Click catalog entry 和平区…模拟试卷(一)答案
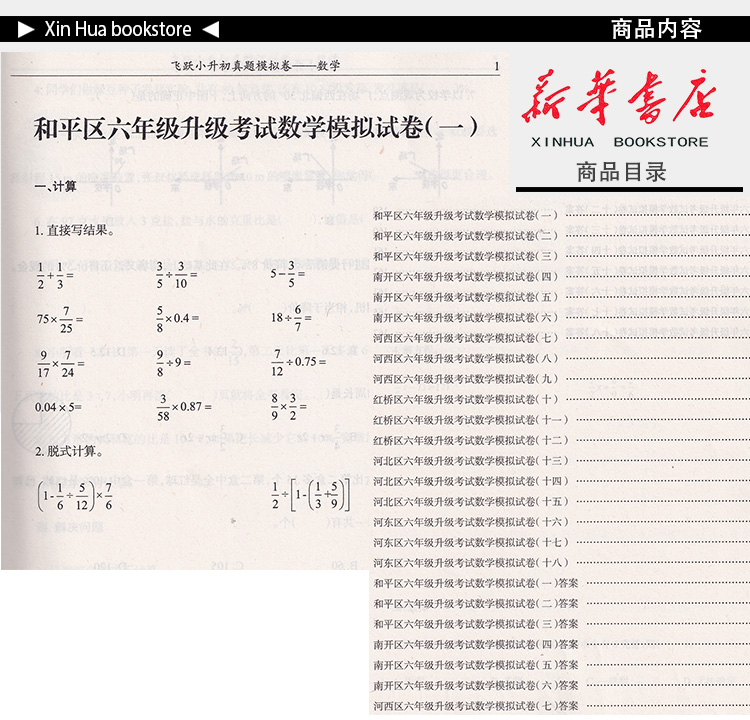The height and width of the screenshot is (720, 750). click(x=476, y=584)
